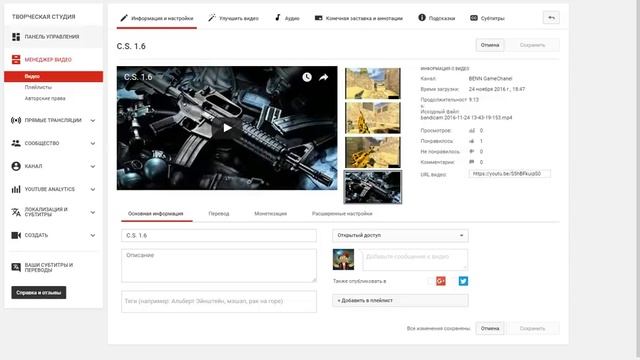Click the Creator Studio heading link
640x360 pixels.
click(44, 17)
